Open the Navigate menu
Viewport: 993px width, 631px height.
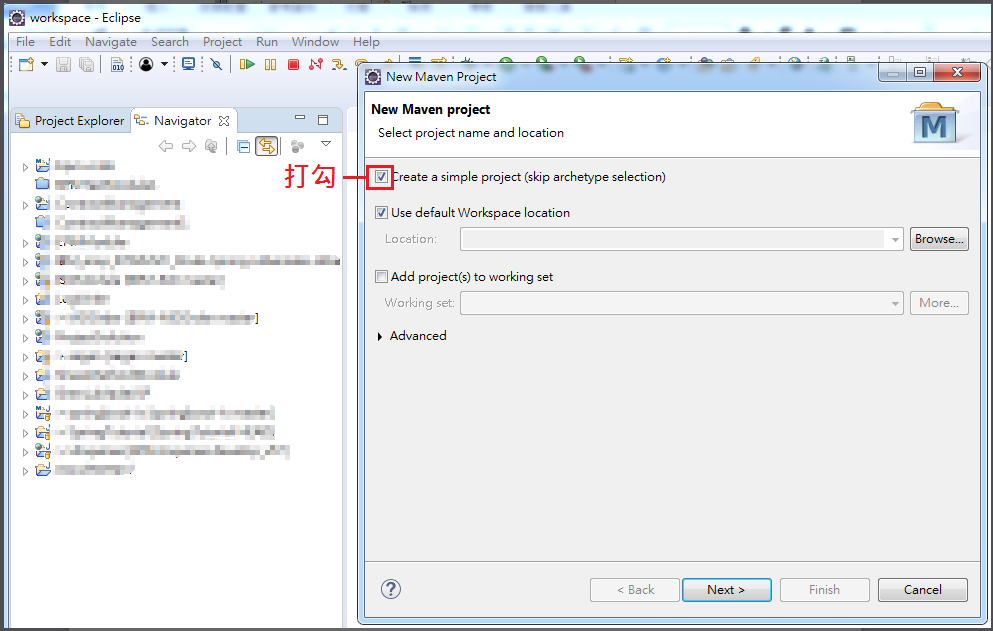tap(111, 42)
